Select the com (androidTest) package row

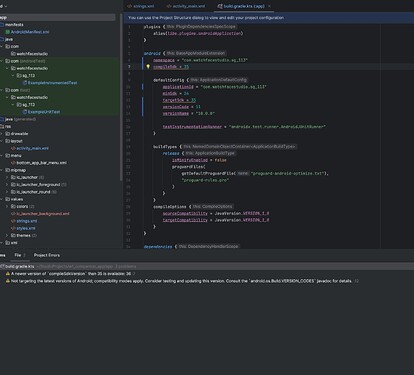click(x=59, y=61)
